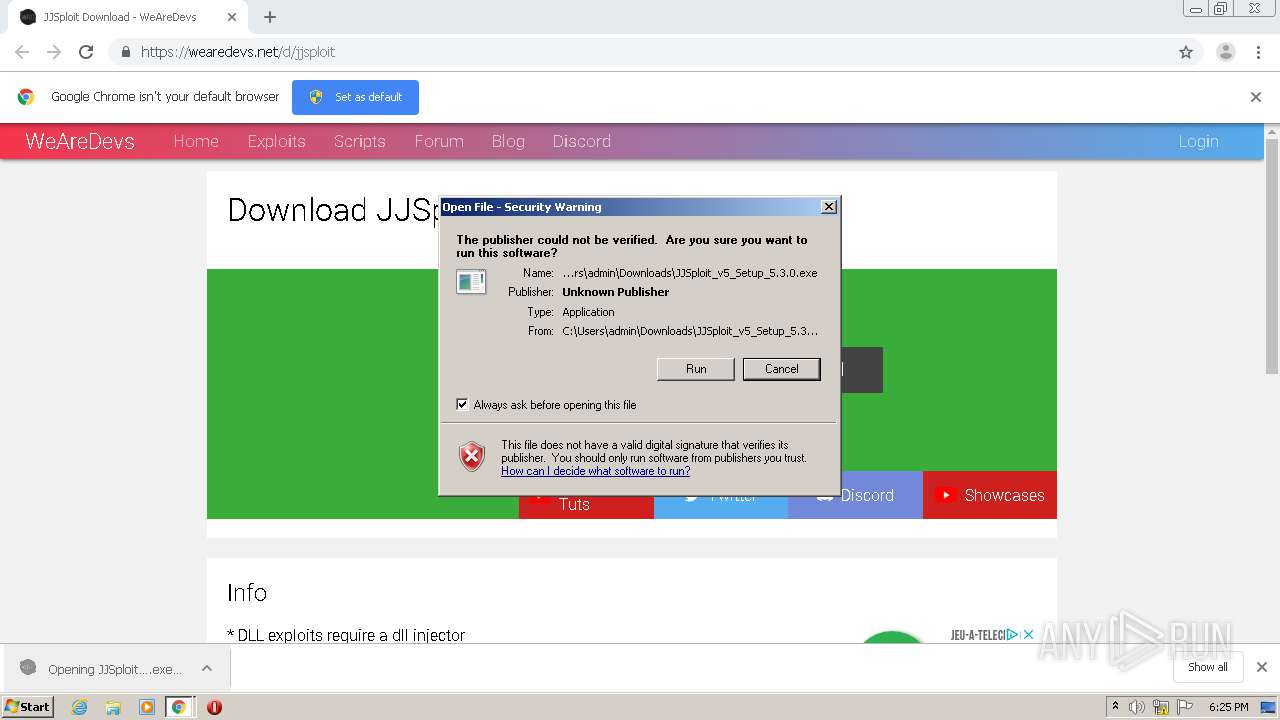Screen dimensions: 1280x720
Task: Click Chrome taskbar icon
Action: coord(179,707)
